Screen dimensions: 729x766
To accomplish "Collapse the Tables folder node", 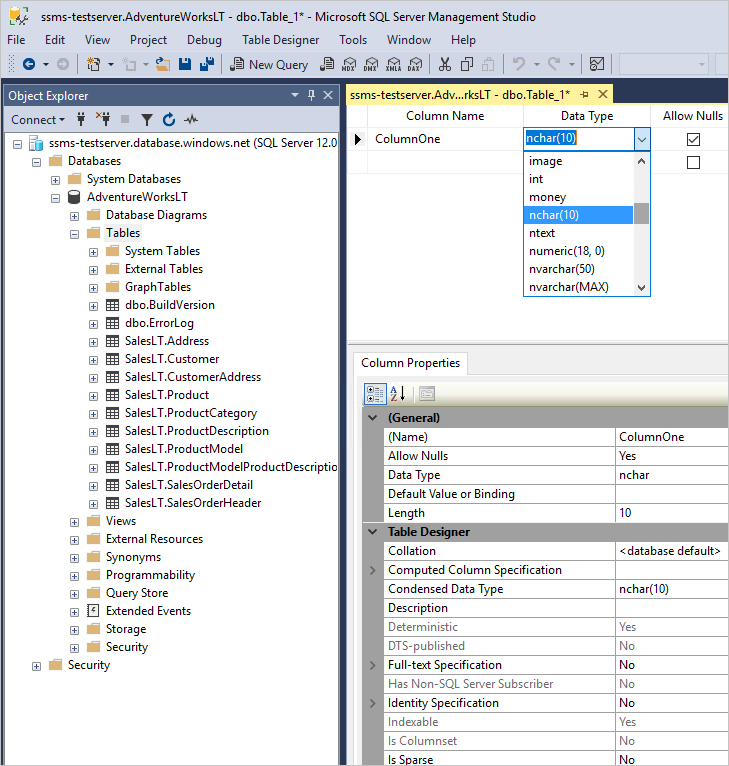I will pos(74,234).
